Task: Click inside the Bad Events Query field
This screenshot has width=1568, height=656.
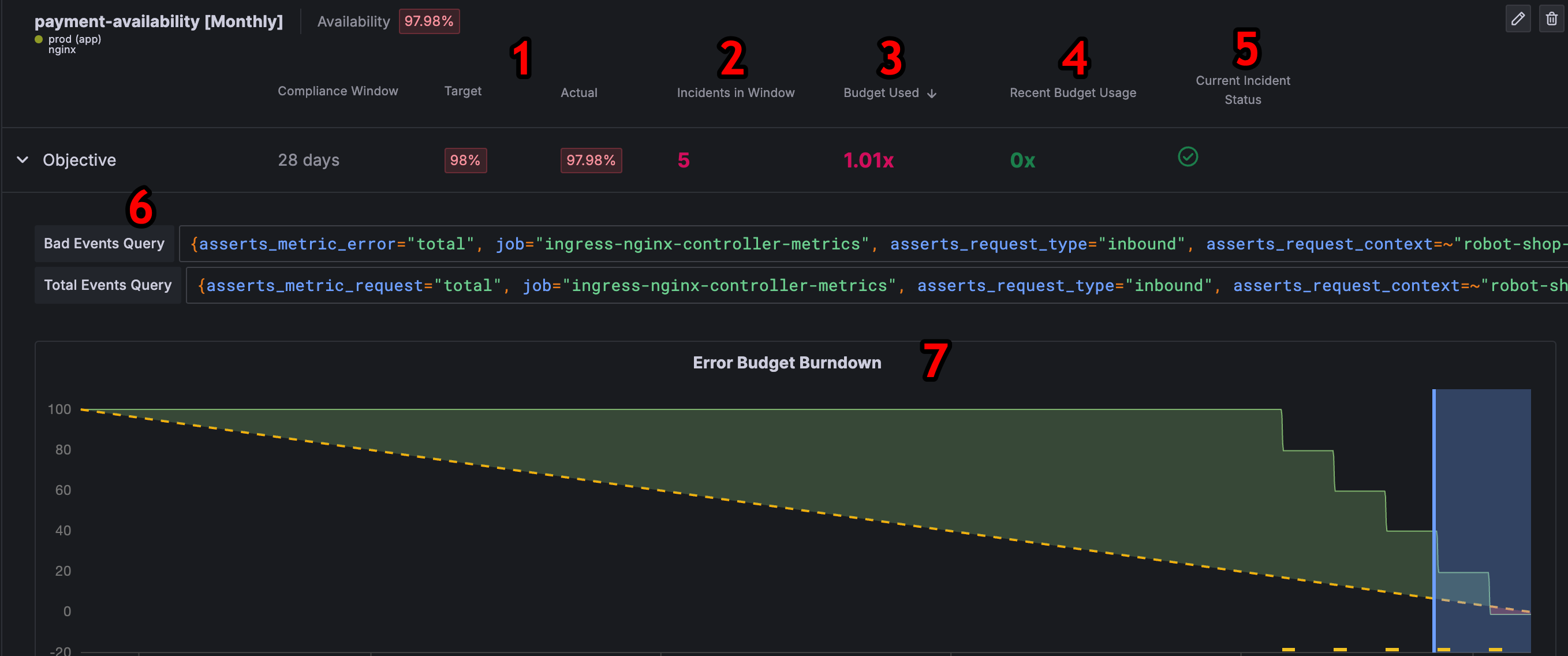Action: pos(852,244)
